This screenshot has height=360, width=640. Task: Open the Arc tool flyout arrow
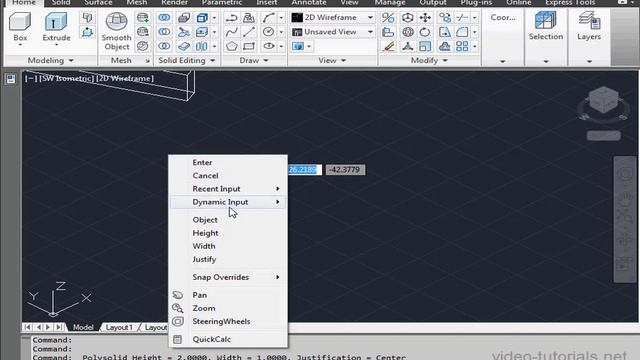click(281, 18)
